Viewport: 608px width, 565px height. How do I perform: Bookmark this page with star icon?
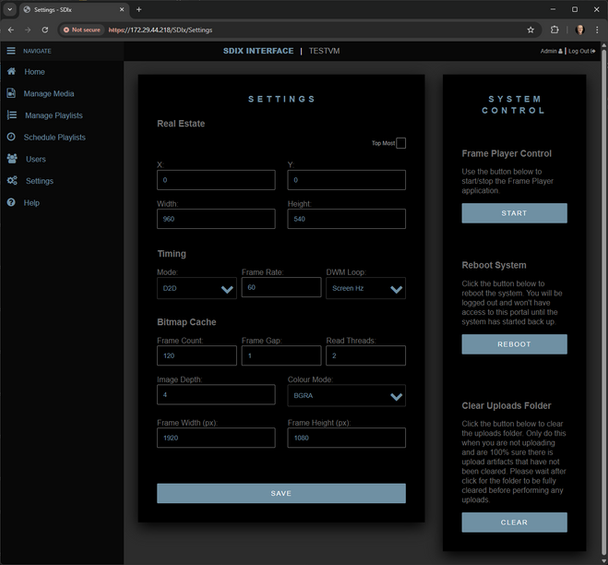click(530, 30)
